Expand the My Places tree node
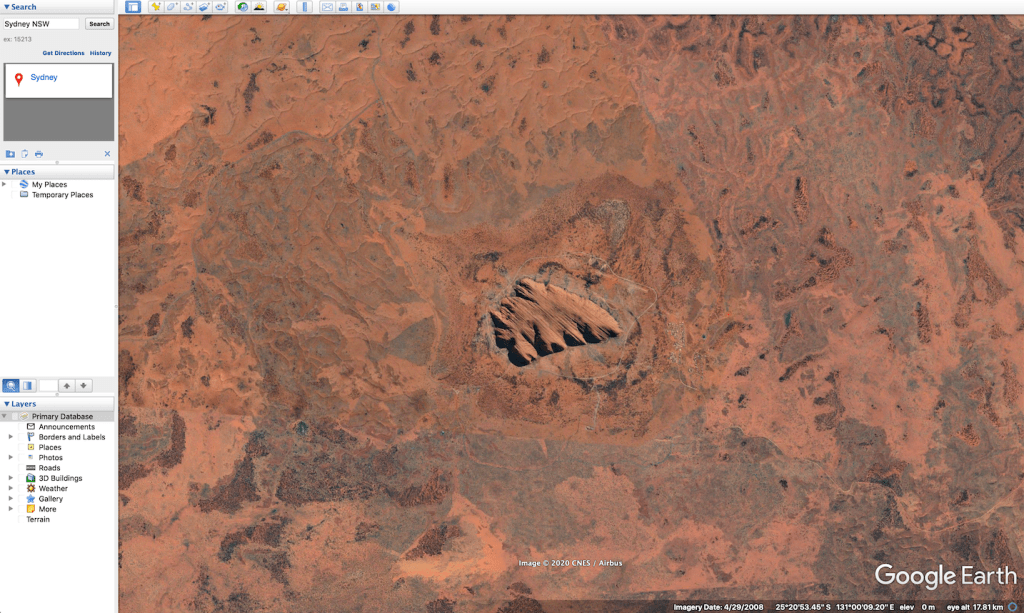The height and width of the screenshot is (613, 1024). point(4,185)
